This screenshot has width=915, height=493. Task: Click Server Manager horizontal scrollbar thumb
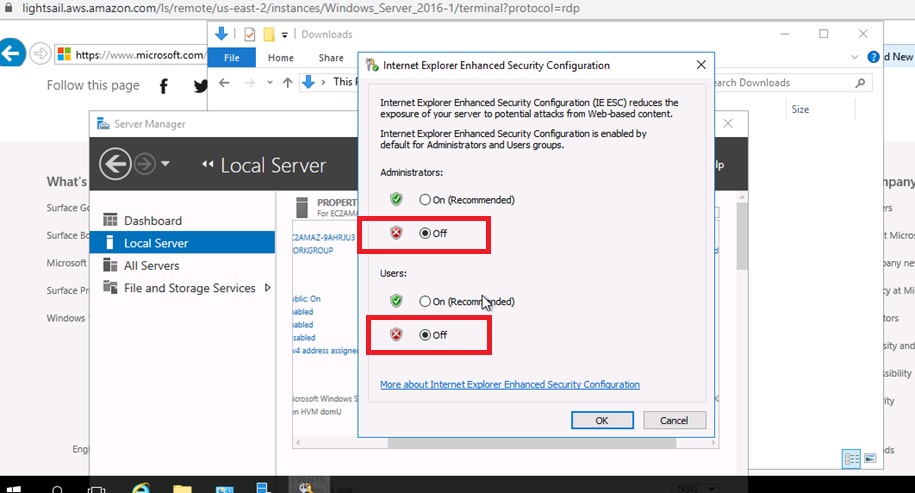pyautogui.click(x=532, y=443)
